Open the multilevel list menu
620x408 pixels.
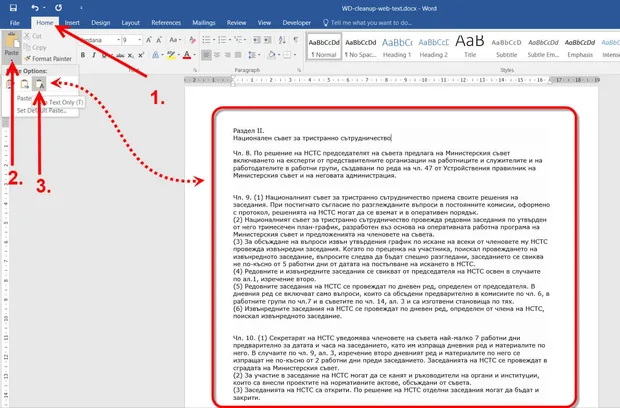[x=238, y=40]
